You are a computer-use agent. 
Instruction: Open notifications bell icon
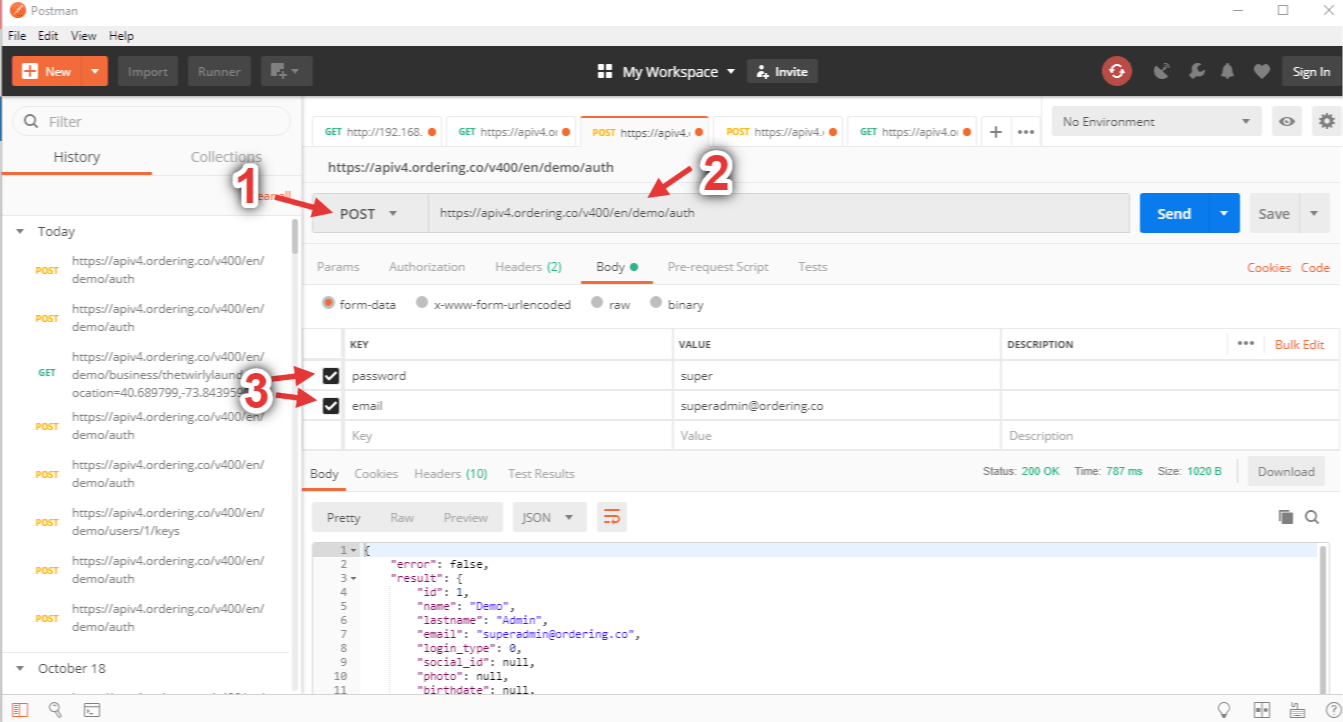tap(1228, 71)
